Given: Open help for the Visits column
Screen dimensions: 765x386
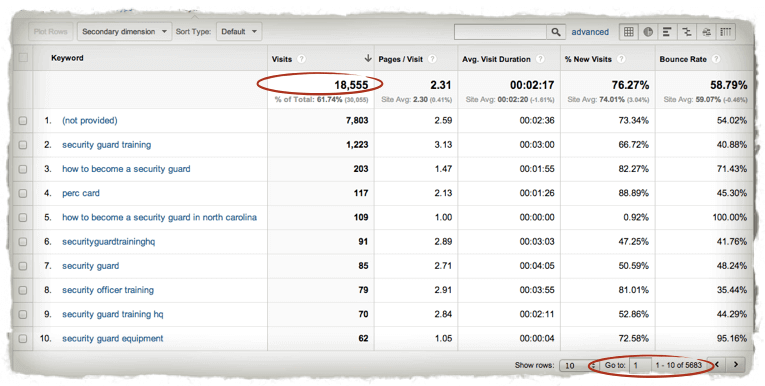Looking at the screenshot, I should click(x=302, y=59).
